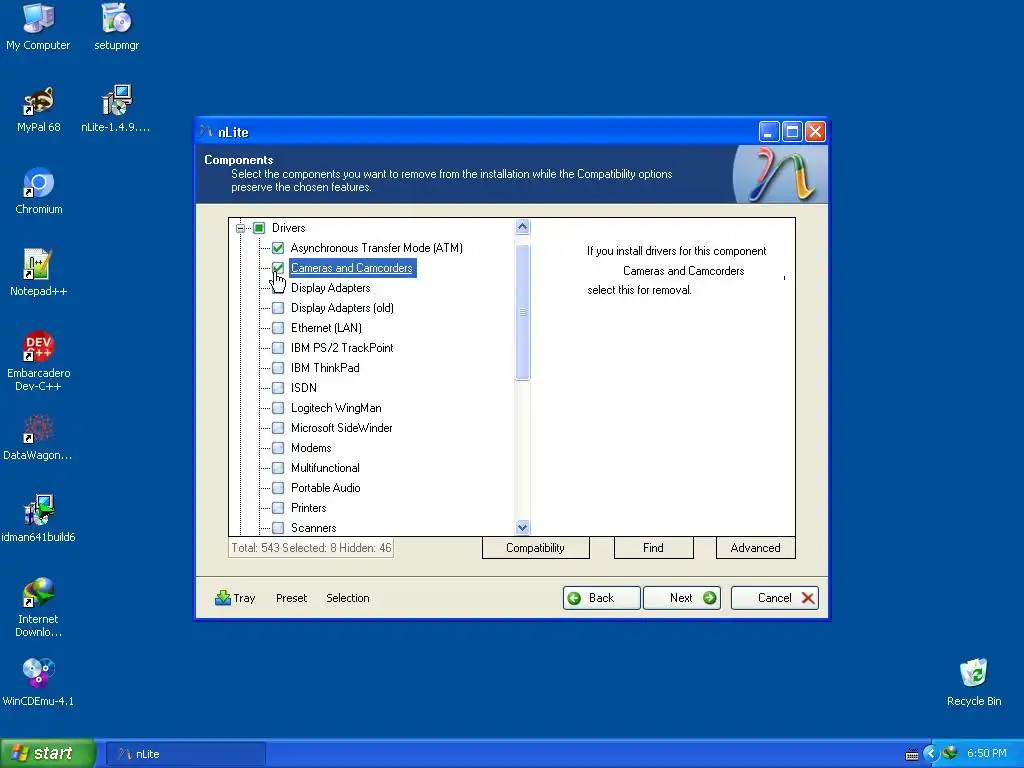Image resolution: width=1024 pixels, height=768 pixels.
Task: Click the Find button
Action: click(x=653, y=547)
